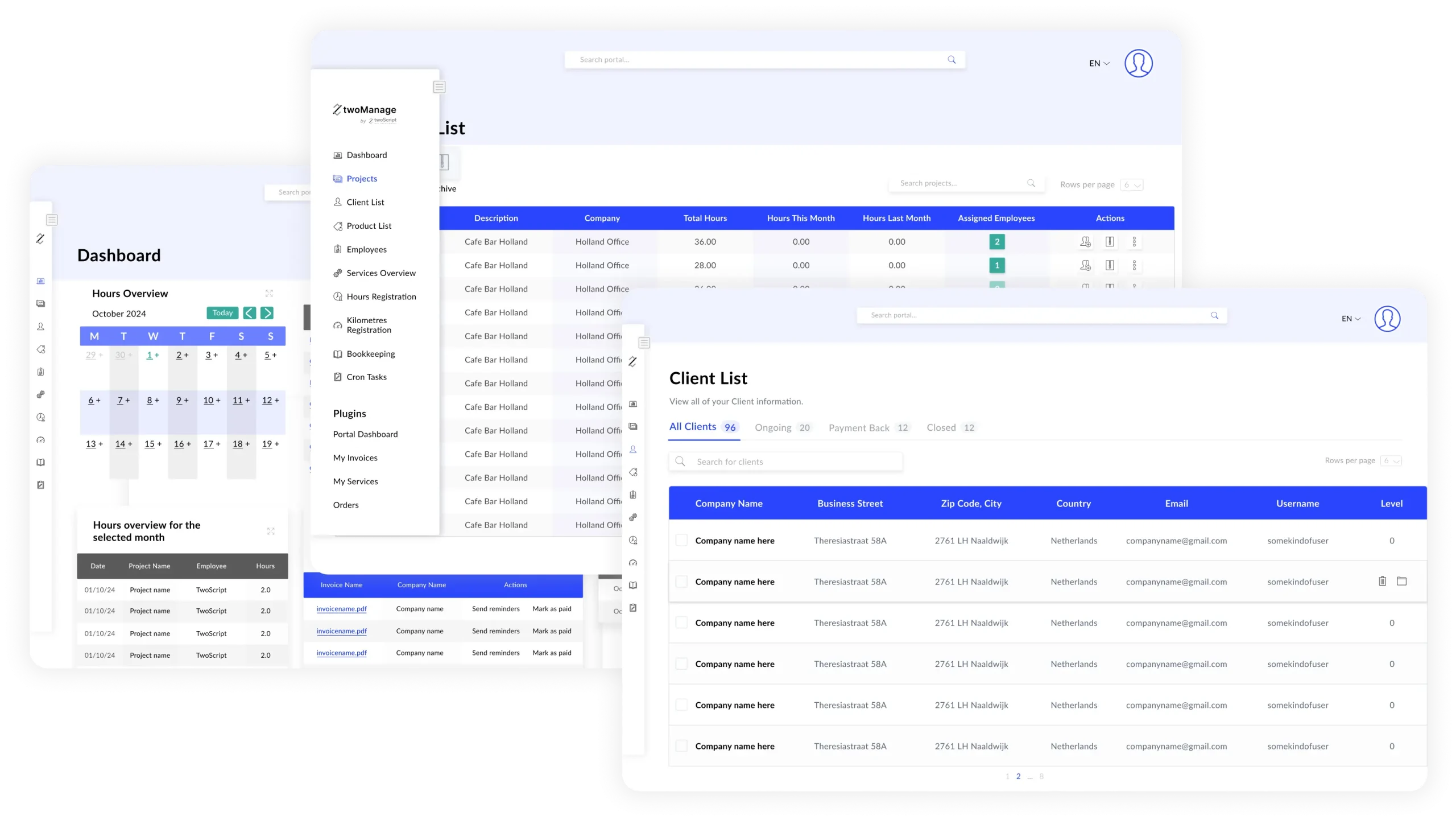Switch to the Closed tab

click(951, 427)
